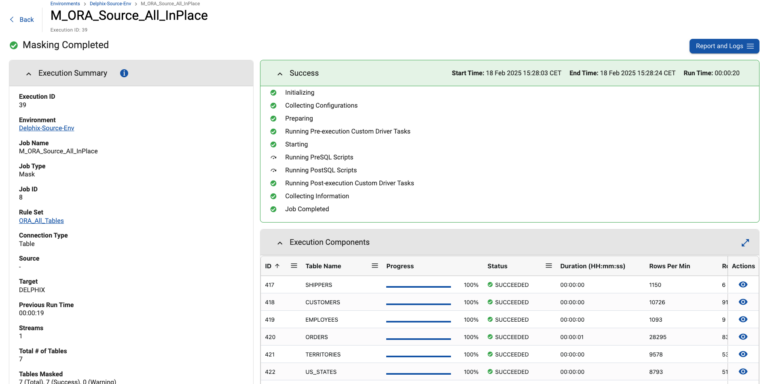Click the Collecting Configurations check icon

coord(273,105)
